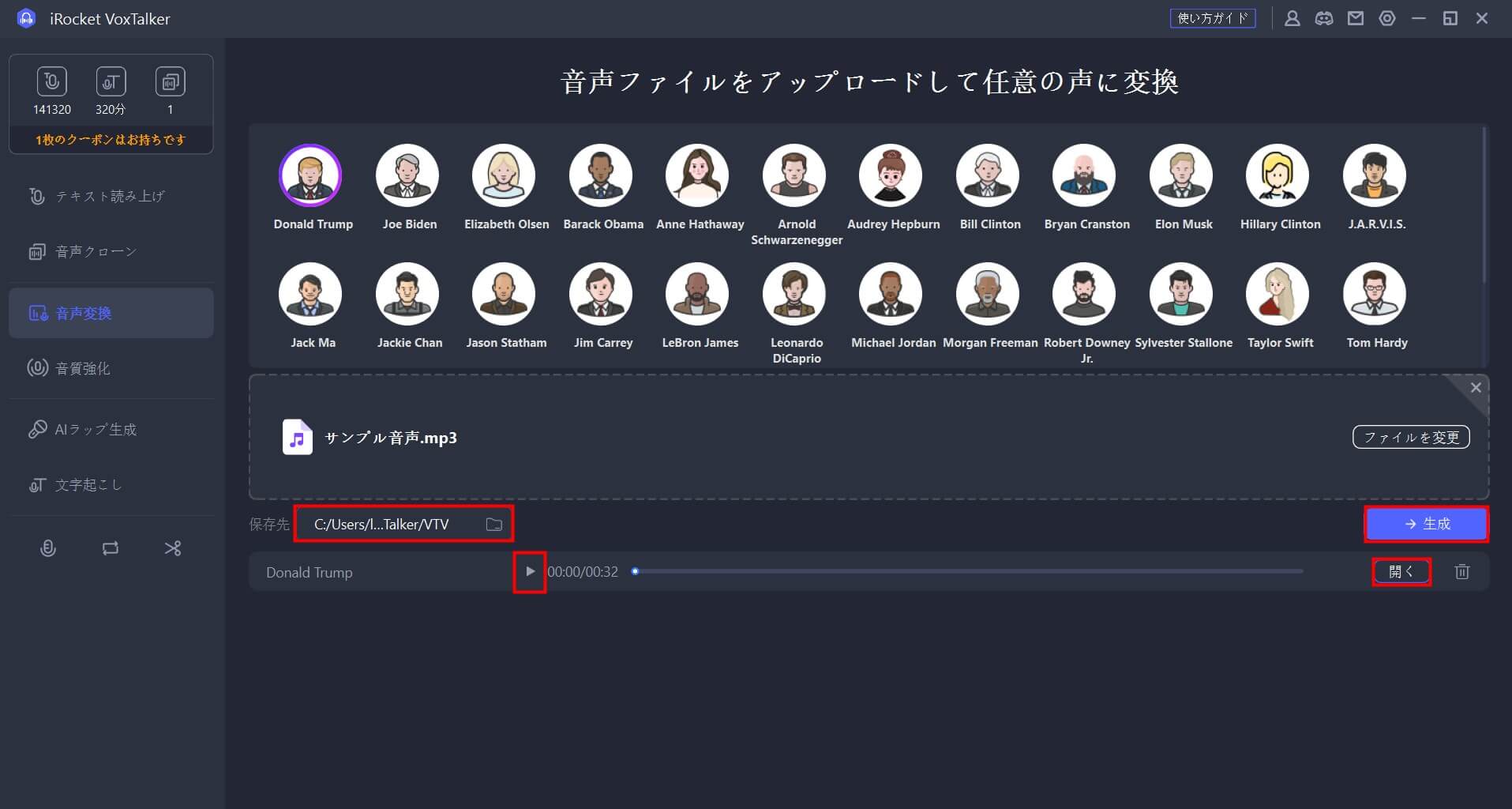Open the 音質強化 menu item

tap(111, 368)
